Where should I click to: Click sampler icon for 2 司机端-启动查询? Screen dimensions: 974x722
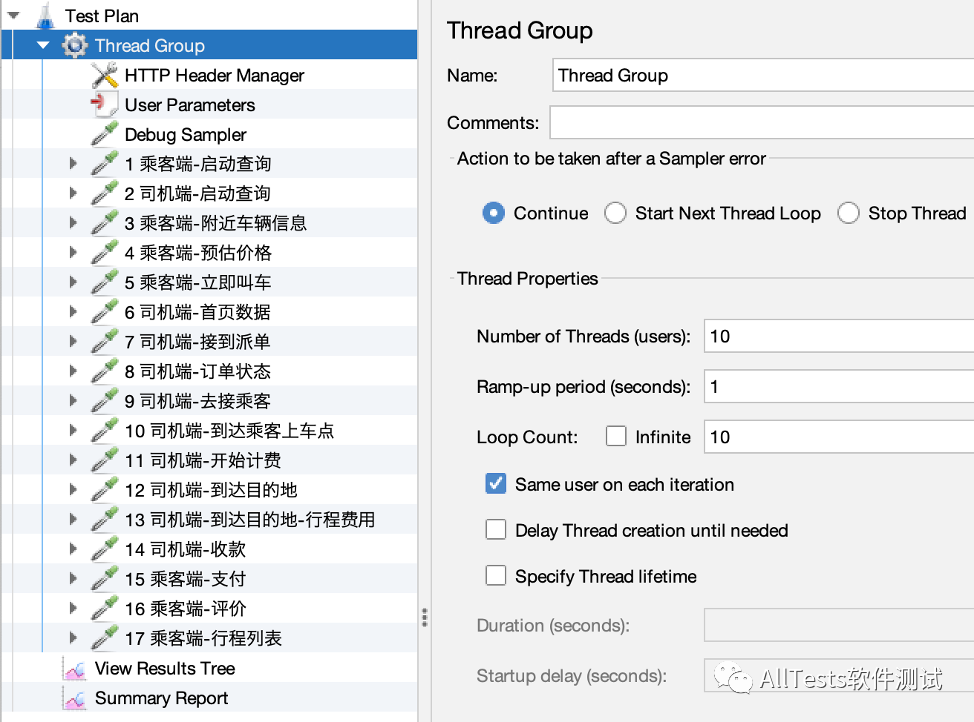point(104,193)
